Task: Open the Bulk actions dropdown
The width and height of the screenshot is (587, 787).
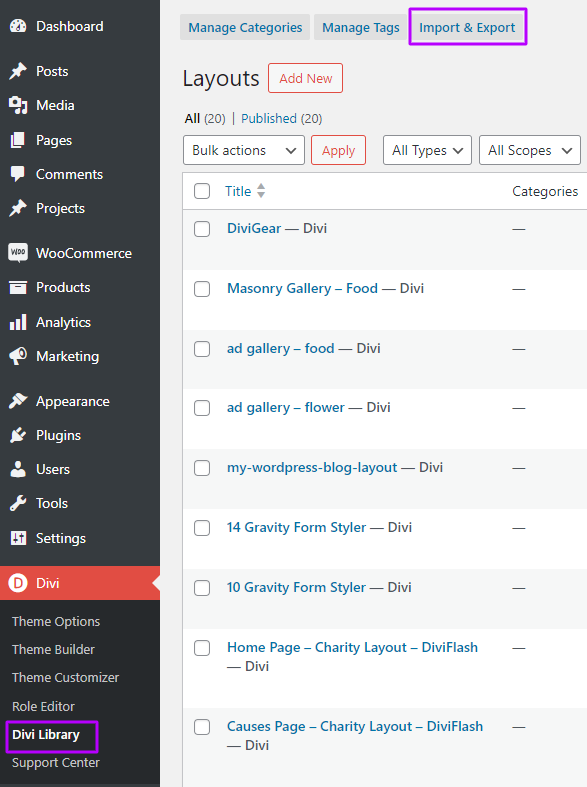Action: [x=244, y=150]
